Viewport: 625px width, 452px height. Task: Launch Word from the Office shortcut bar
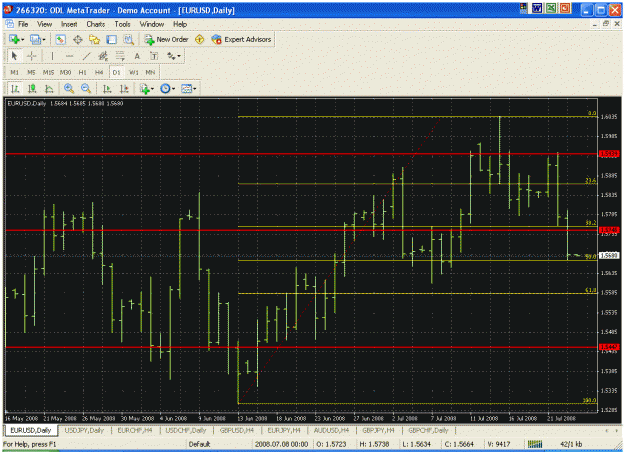click(x=537, y=8)
